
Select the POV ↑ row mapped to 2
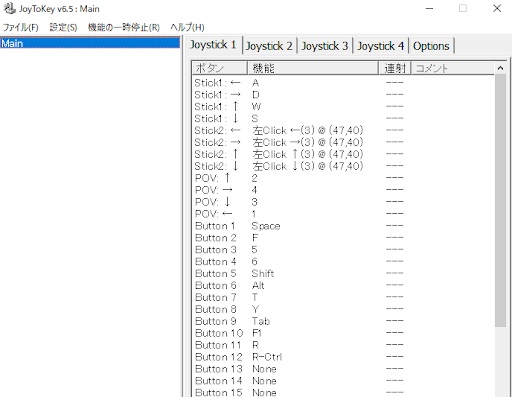tap(343, 178)
